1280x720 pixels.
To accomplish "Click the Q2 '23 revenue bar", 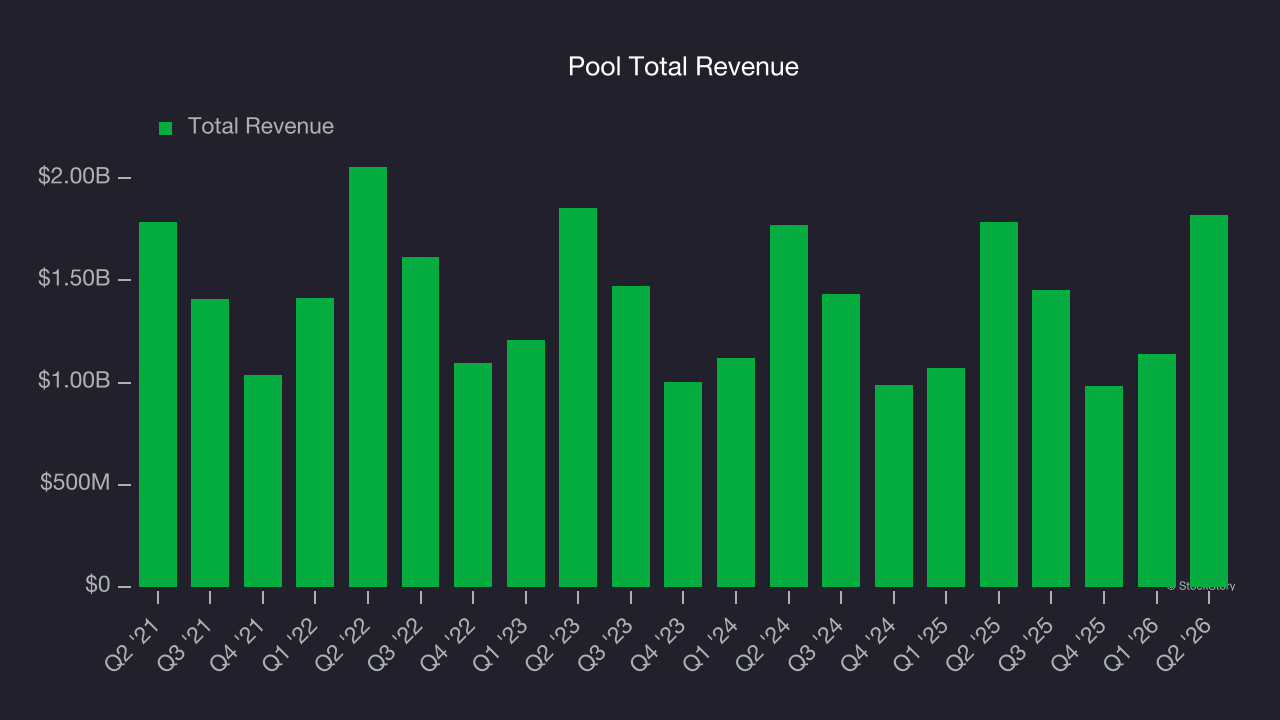I will [578, 397].
